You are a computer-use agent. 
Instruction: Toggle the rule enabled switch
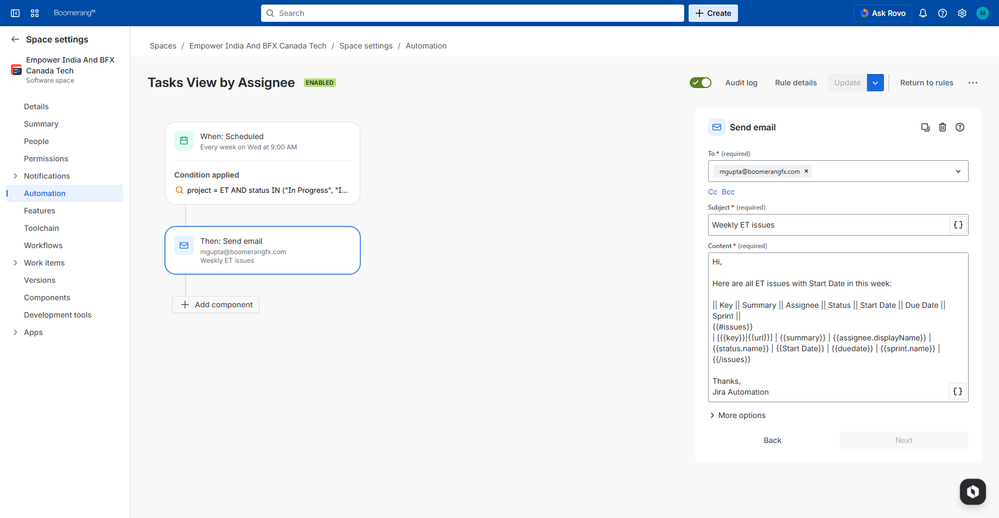(700, 83)
